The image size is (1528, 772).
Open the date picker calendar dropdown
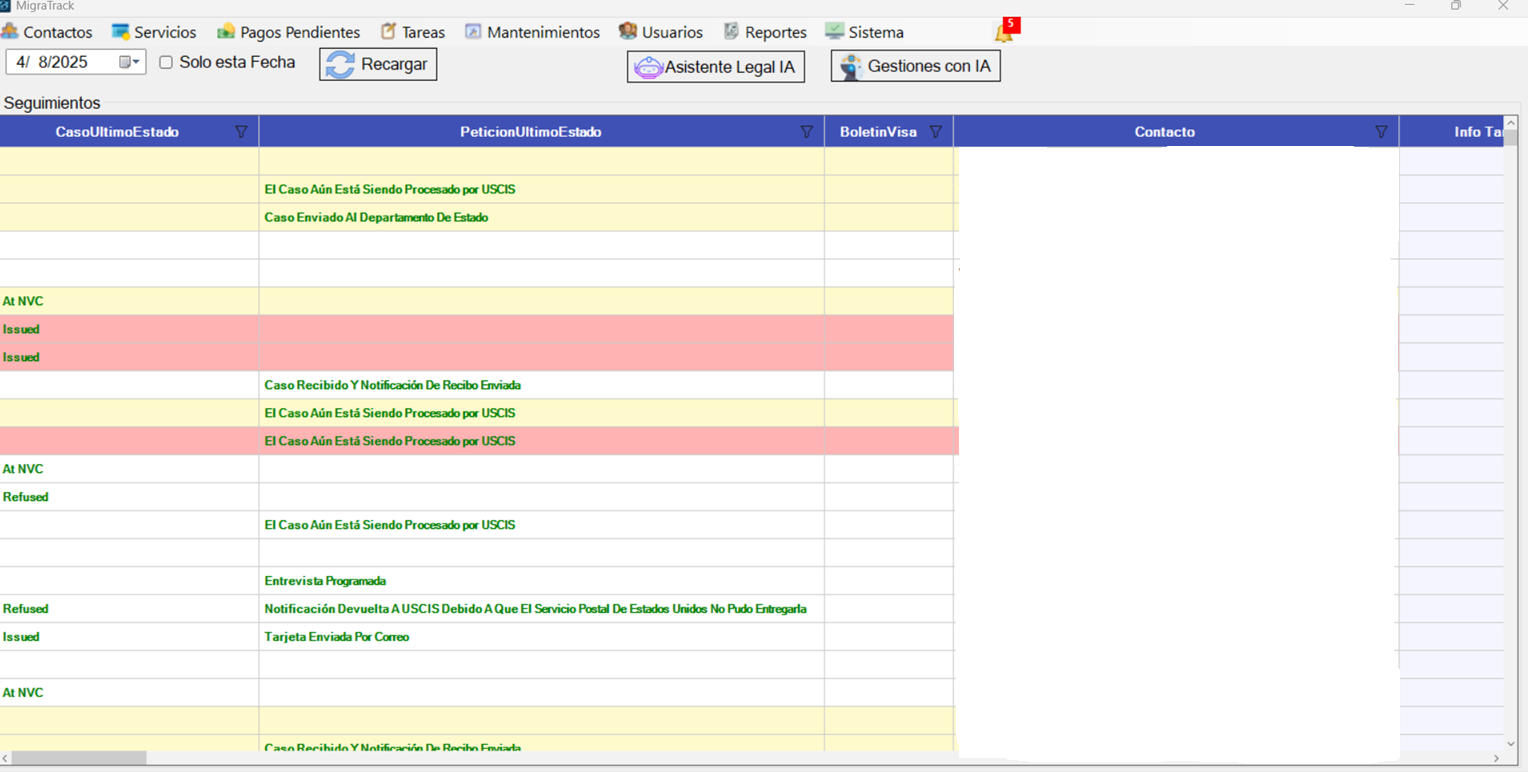click(129, 62)
